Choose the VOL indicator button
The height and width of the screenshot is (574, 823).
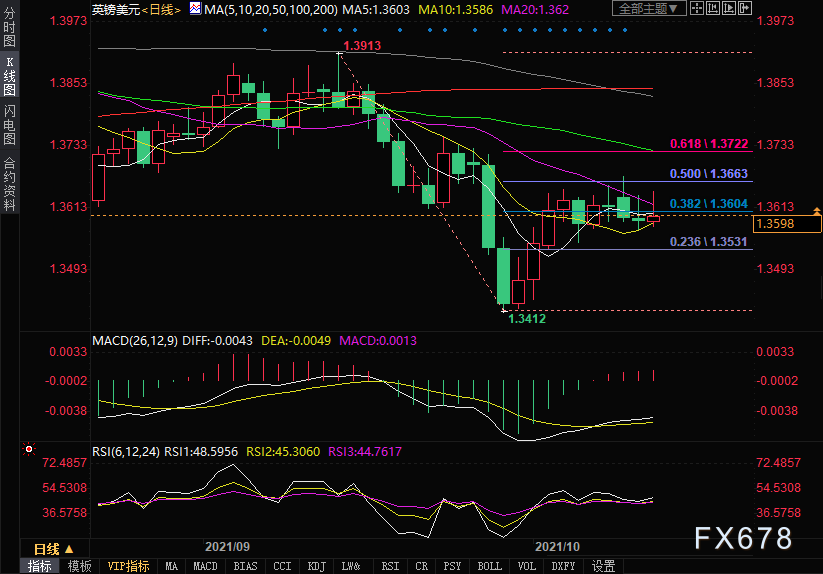[526, 566]
